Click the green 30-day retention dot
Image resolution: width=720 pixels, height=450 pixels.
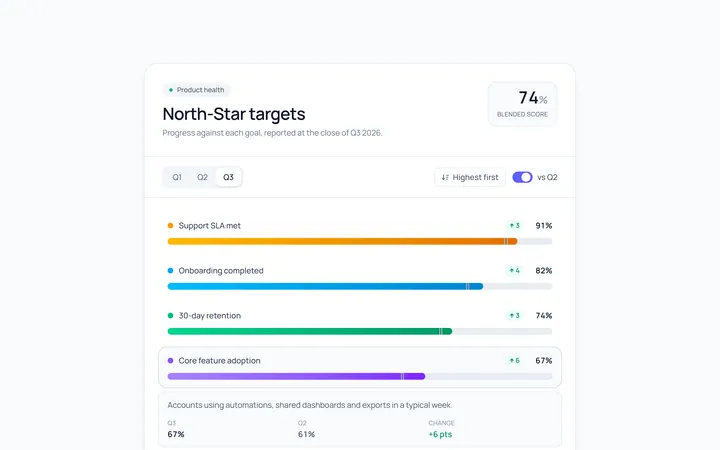click(x=170, y=315)
